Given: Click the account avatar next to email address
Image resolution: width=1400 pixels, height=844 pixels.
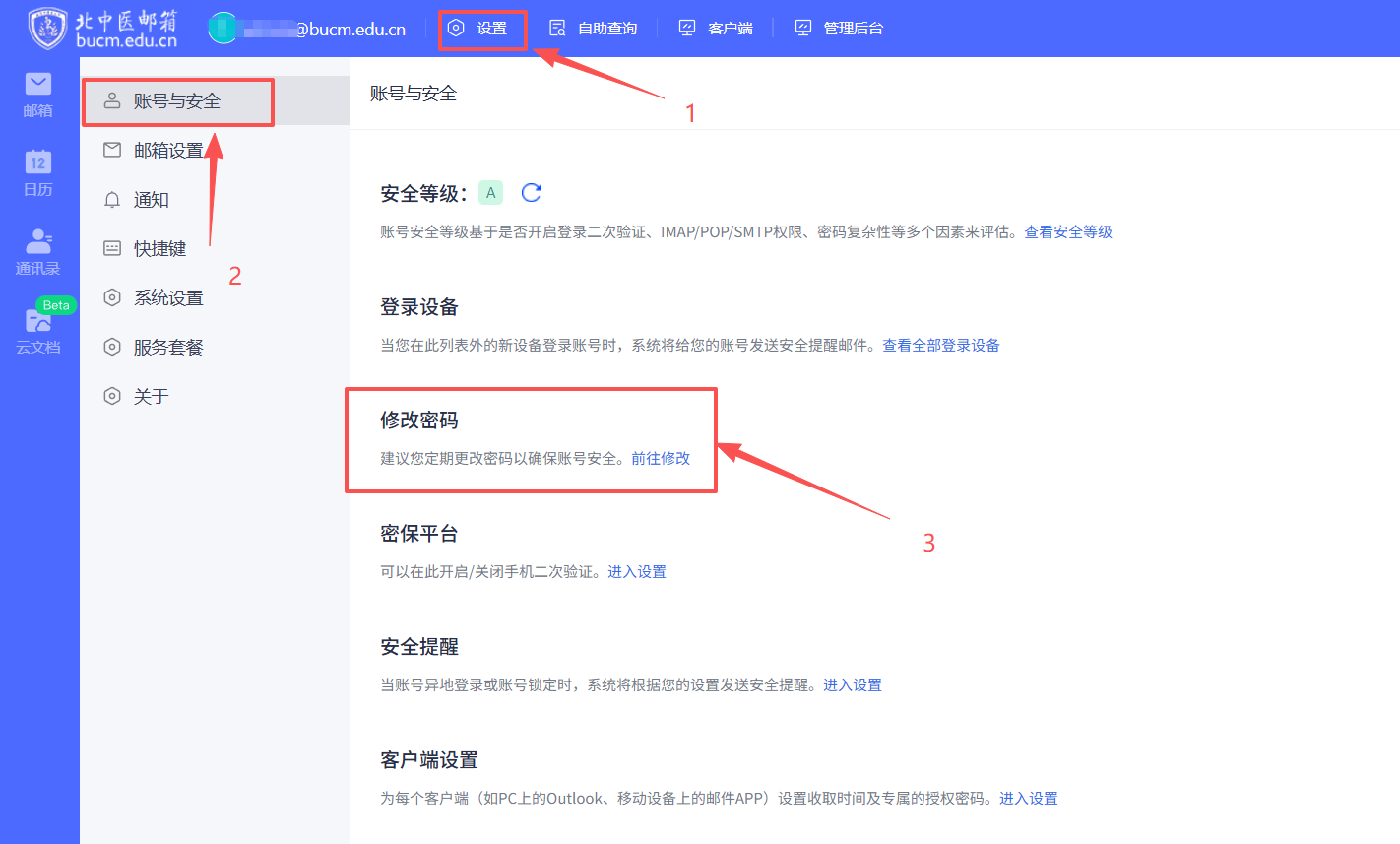Looking at the screenshot, I should coord(223,29).
